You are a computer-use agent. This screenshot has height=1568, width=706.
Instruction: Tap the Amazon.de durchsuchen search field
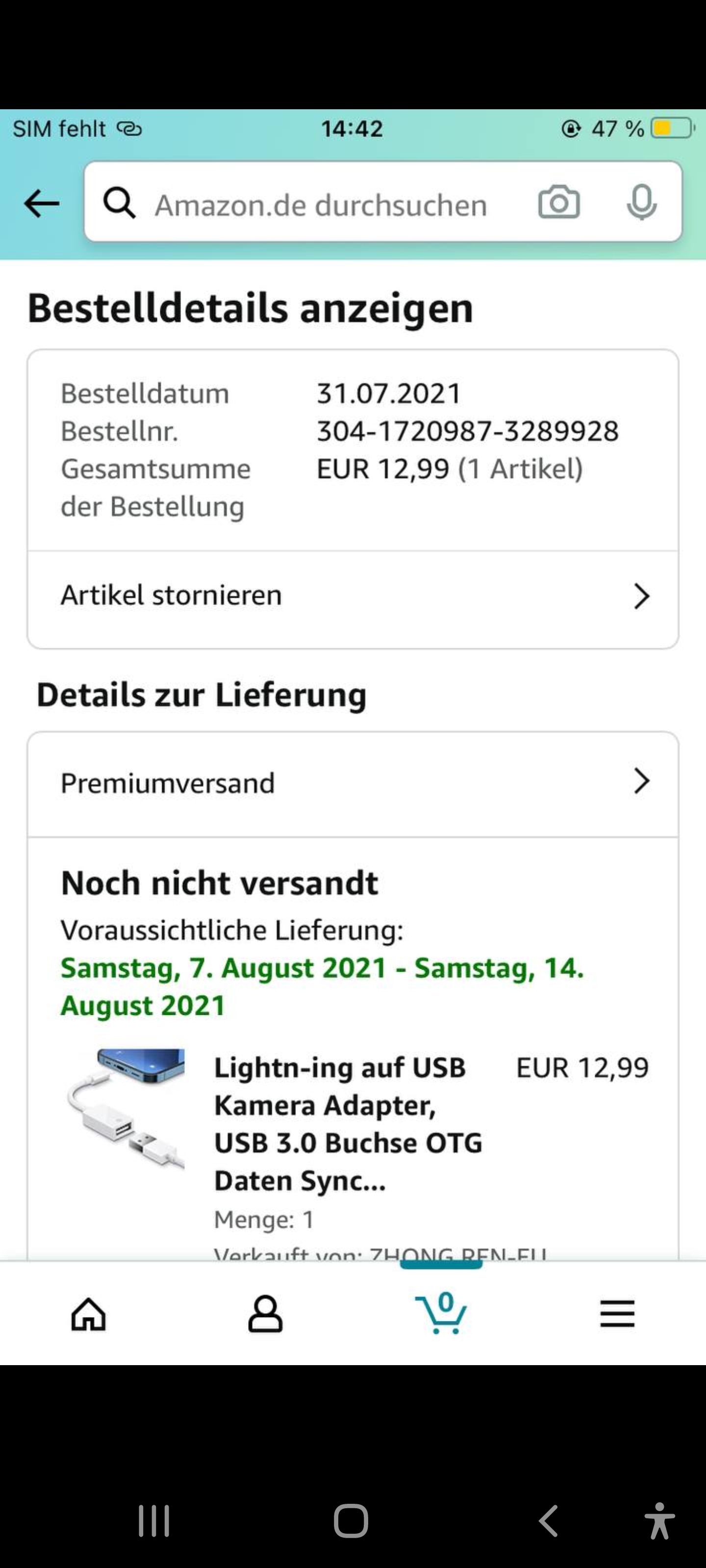tap(321, 205)
